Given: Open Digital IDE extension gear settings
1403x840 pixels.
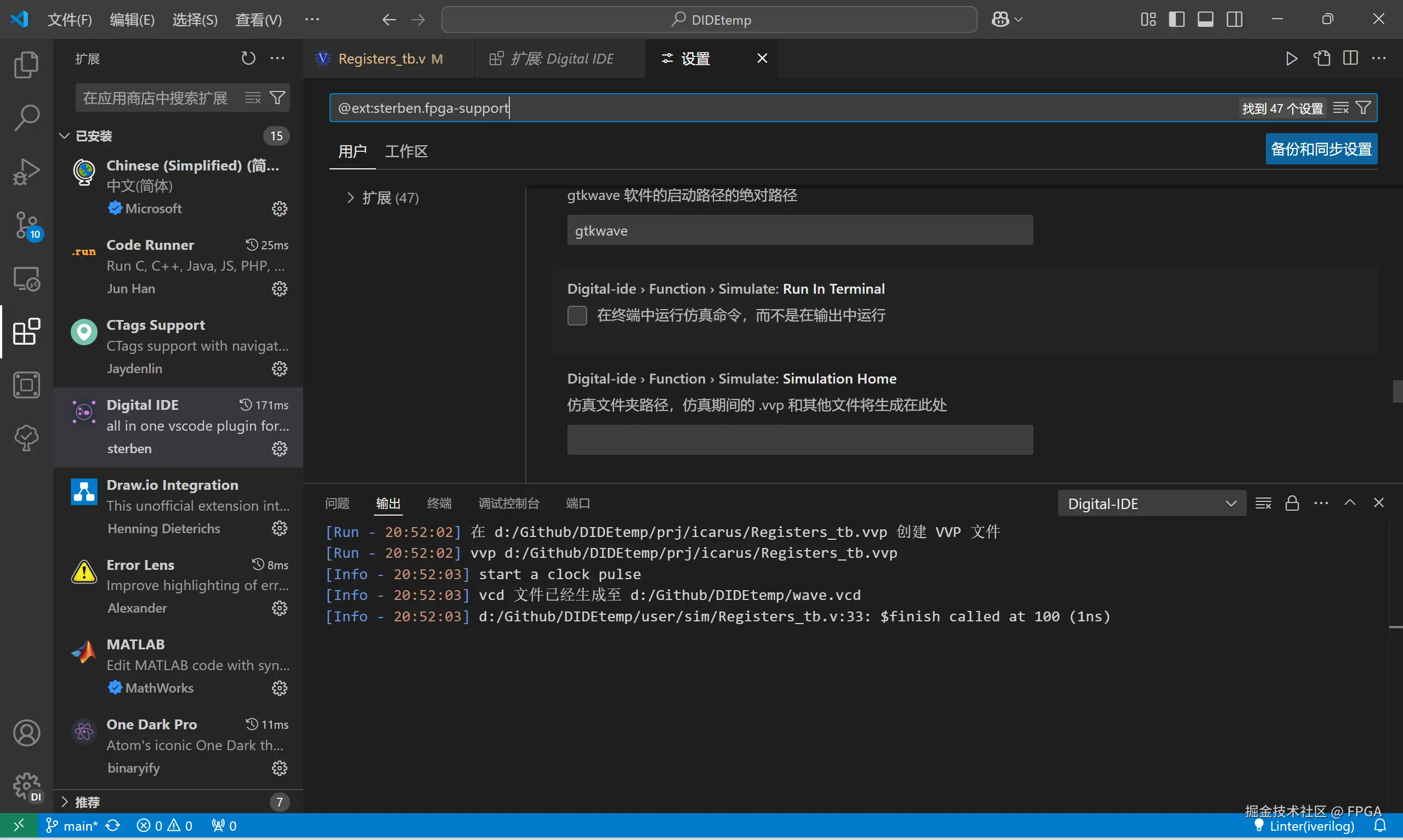Looking at the screenshot, I should [279, 449].
